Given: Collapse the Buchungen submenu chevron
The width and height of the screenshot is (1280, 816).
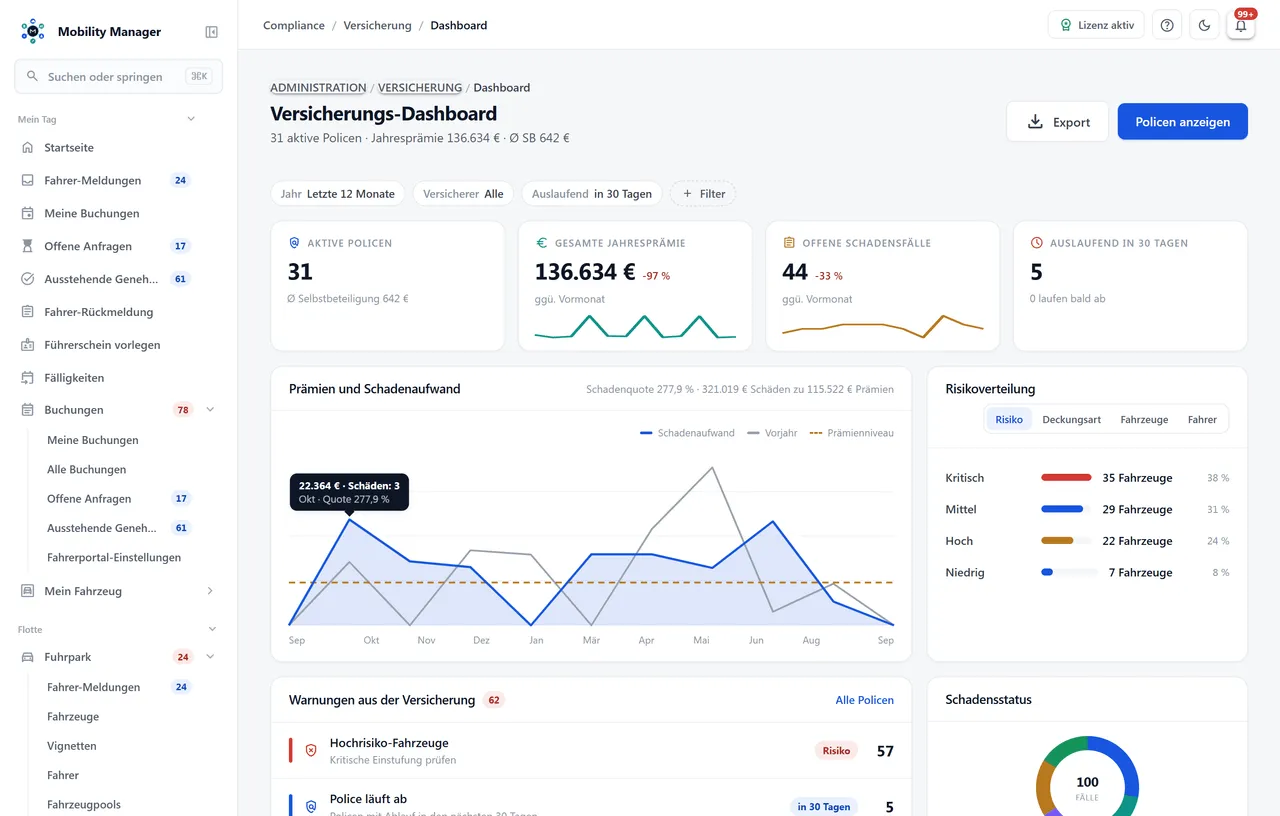Looking at the screenshot, I should coord(210,410).
